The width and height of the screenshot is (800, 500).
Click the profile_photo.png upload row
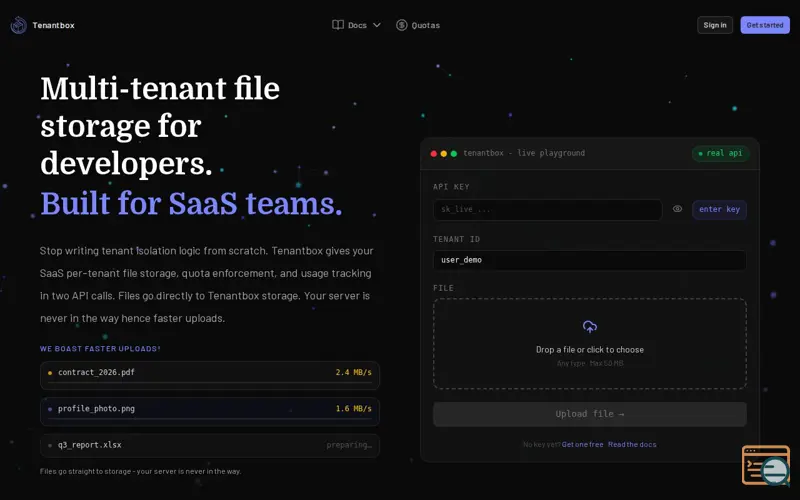210,412
